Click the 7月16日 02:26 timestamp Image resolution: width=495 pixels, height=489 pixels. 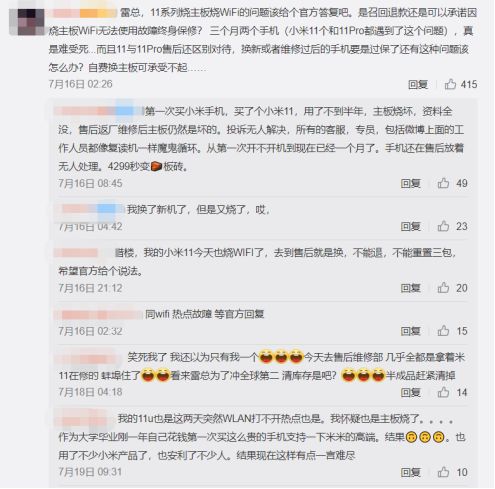pyautogui.click(x=80, y=84)
